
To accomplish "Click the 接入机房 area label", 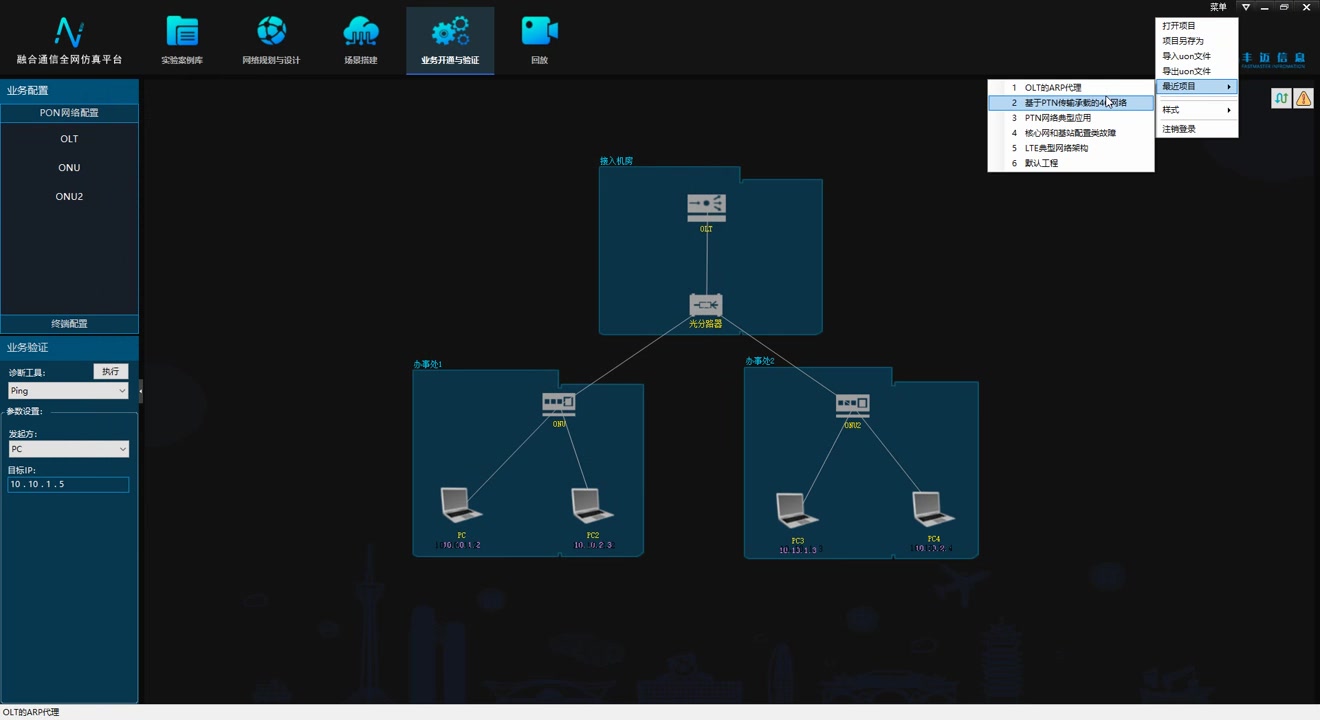I will (x=616, y=161).
